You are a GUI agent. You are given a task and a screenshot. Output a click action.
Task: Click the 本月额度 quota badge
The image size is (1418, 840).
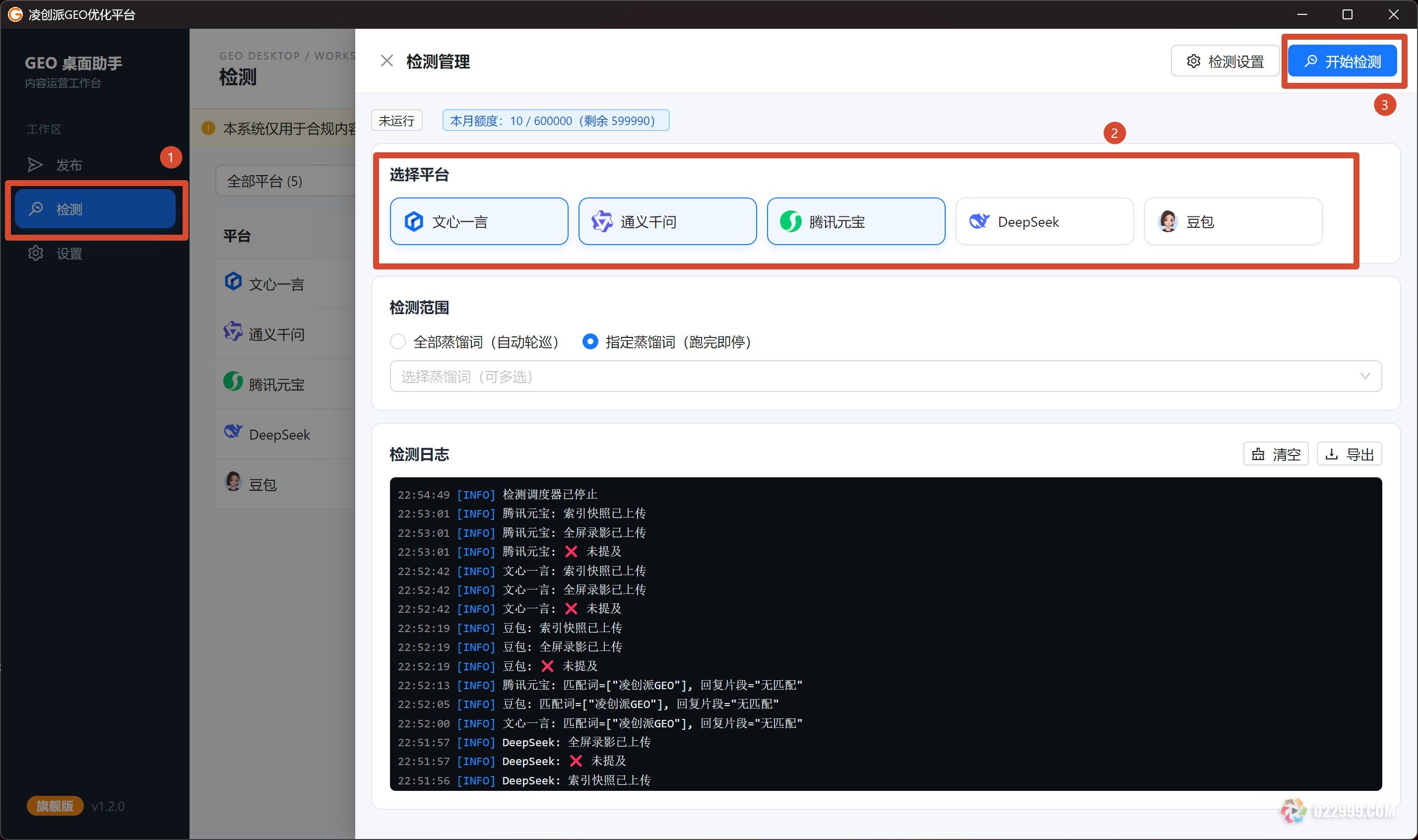point(556,121)
